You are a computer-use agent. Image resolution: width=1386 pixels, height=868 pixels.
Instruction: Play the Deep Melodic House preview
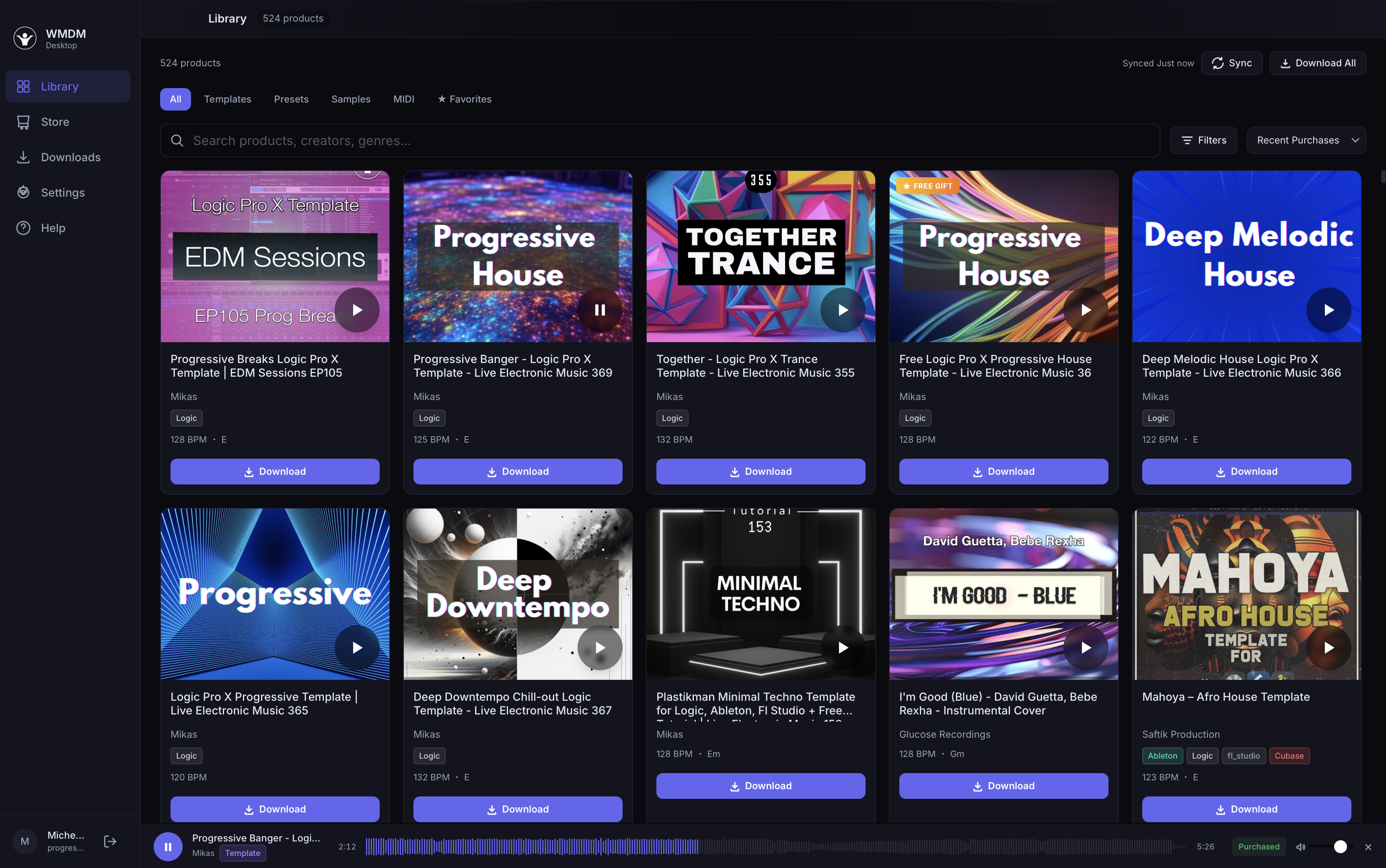(x=1328, y=310)
